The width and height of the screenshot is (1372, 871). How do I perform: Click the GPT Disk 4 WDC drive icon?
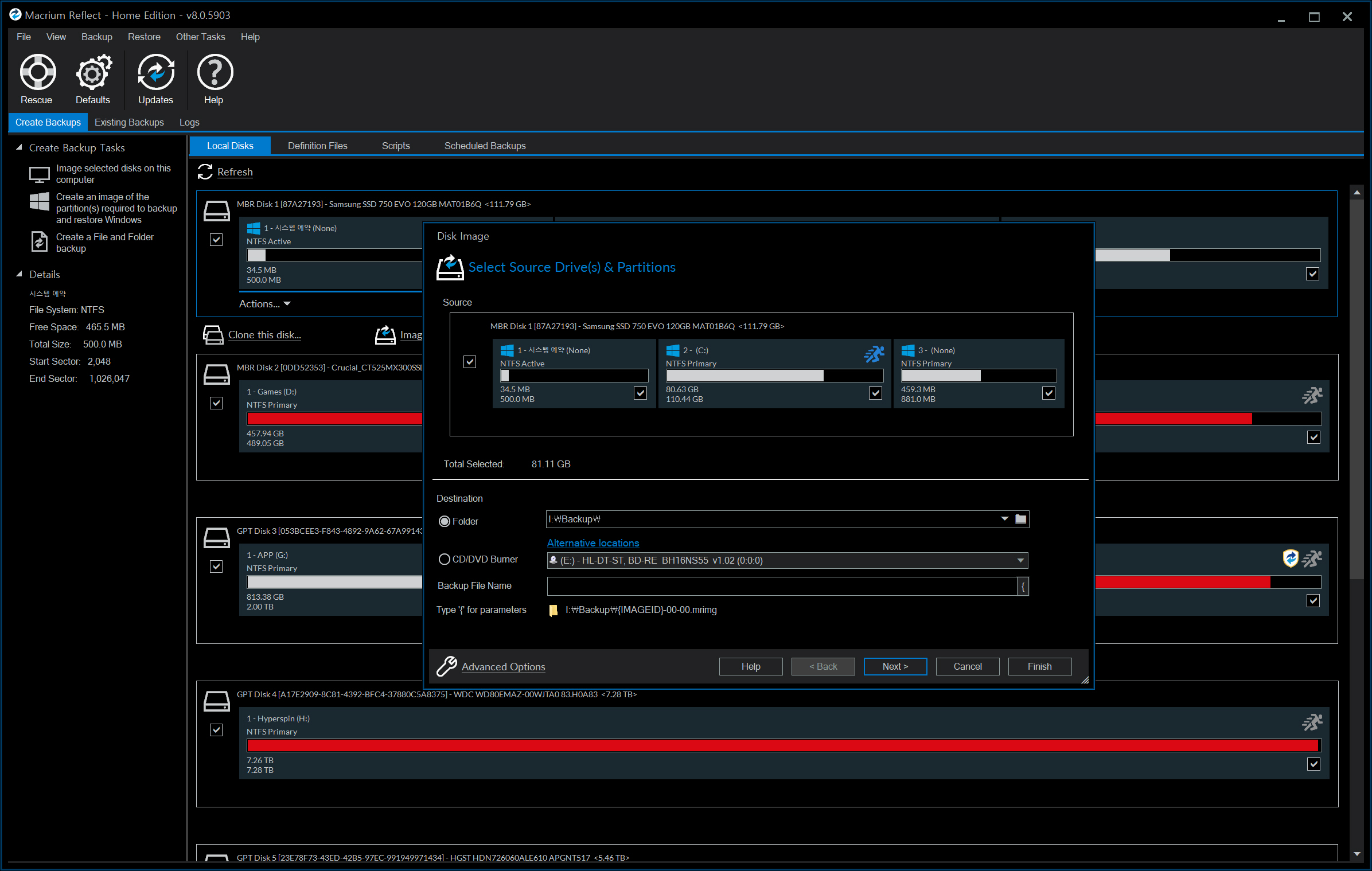[x=217, y=701]
